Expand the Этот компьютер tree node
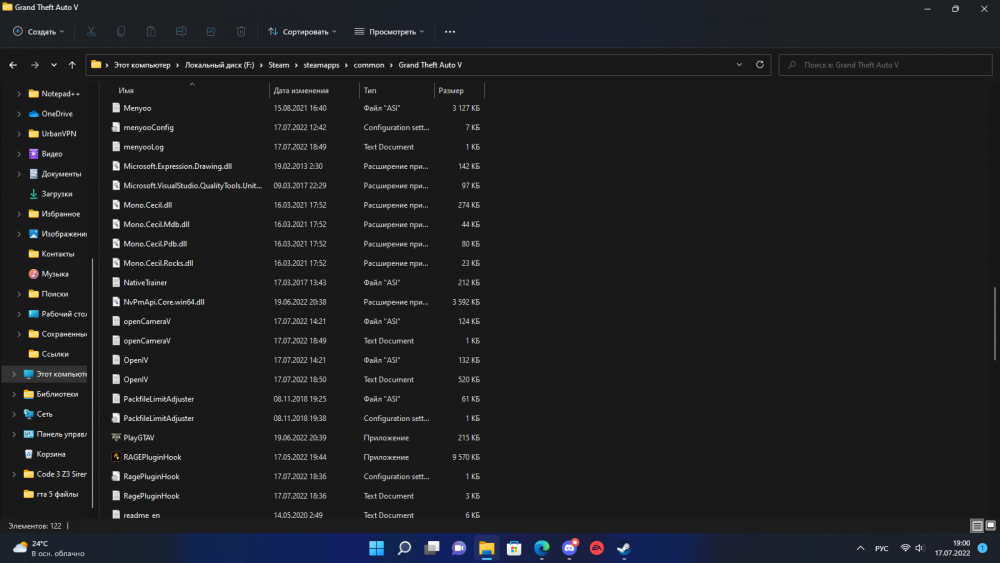This screenshot has width=1000, height=563. click(x=13, y=374)
